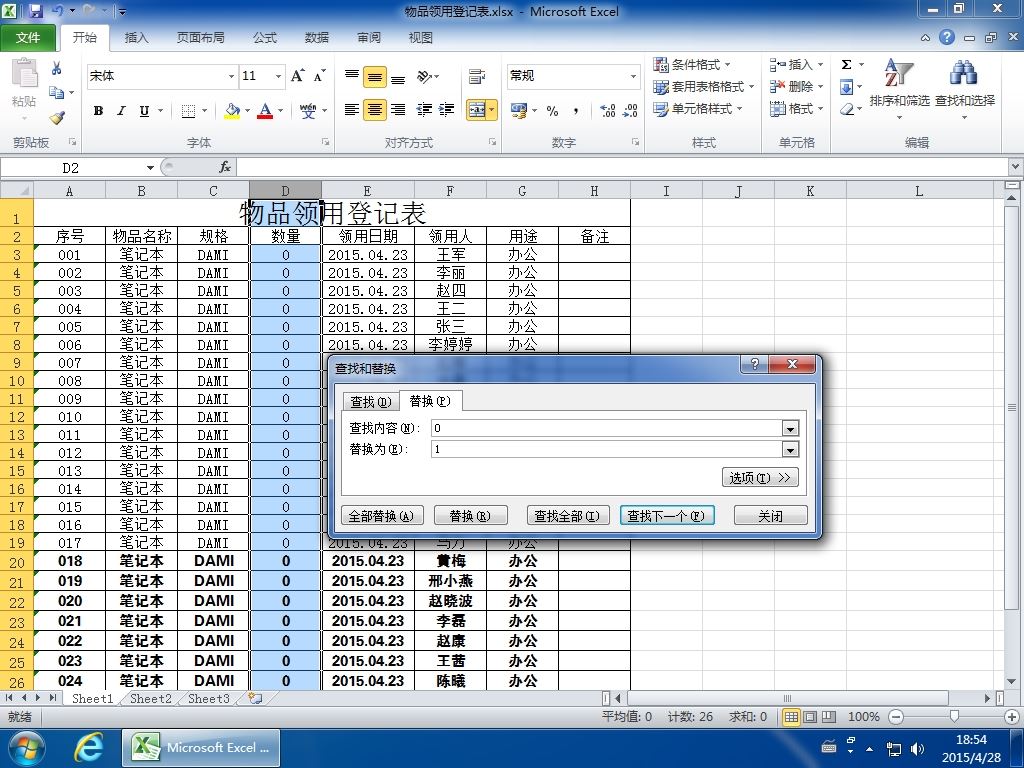Click Find Next (查找下一个) button
1024x768 pixels.
click(x=666, y=516)
